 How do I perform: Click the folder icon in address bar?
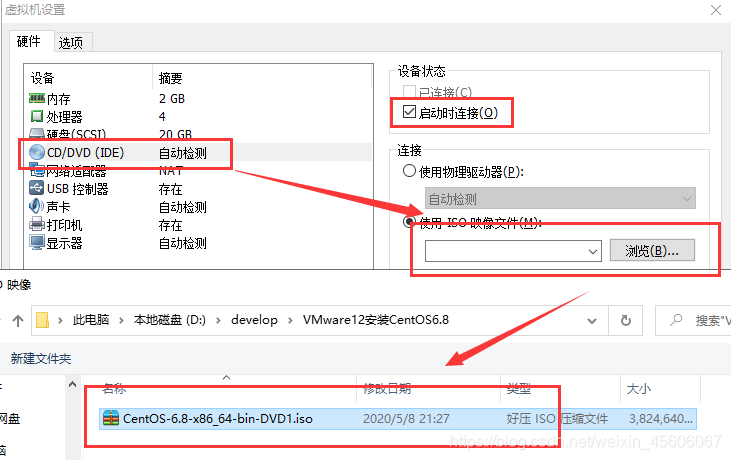(42, 320)
